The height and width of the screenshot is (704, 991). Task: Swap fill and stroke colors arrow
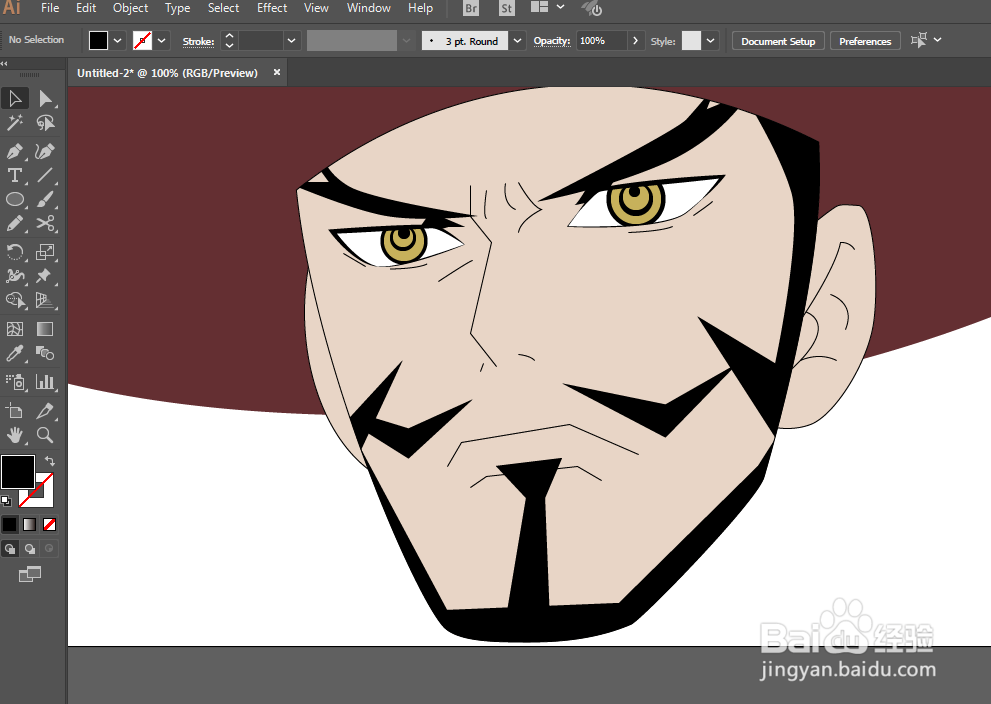pos(49,461)
